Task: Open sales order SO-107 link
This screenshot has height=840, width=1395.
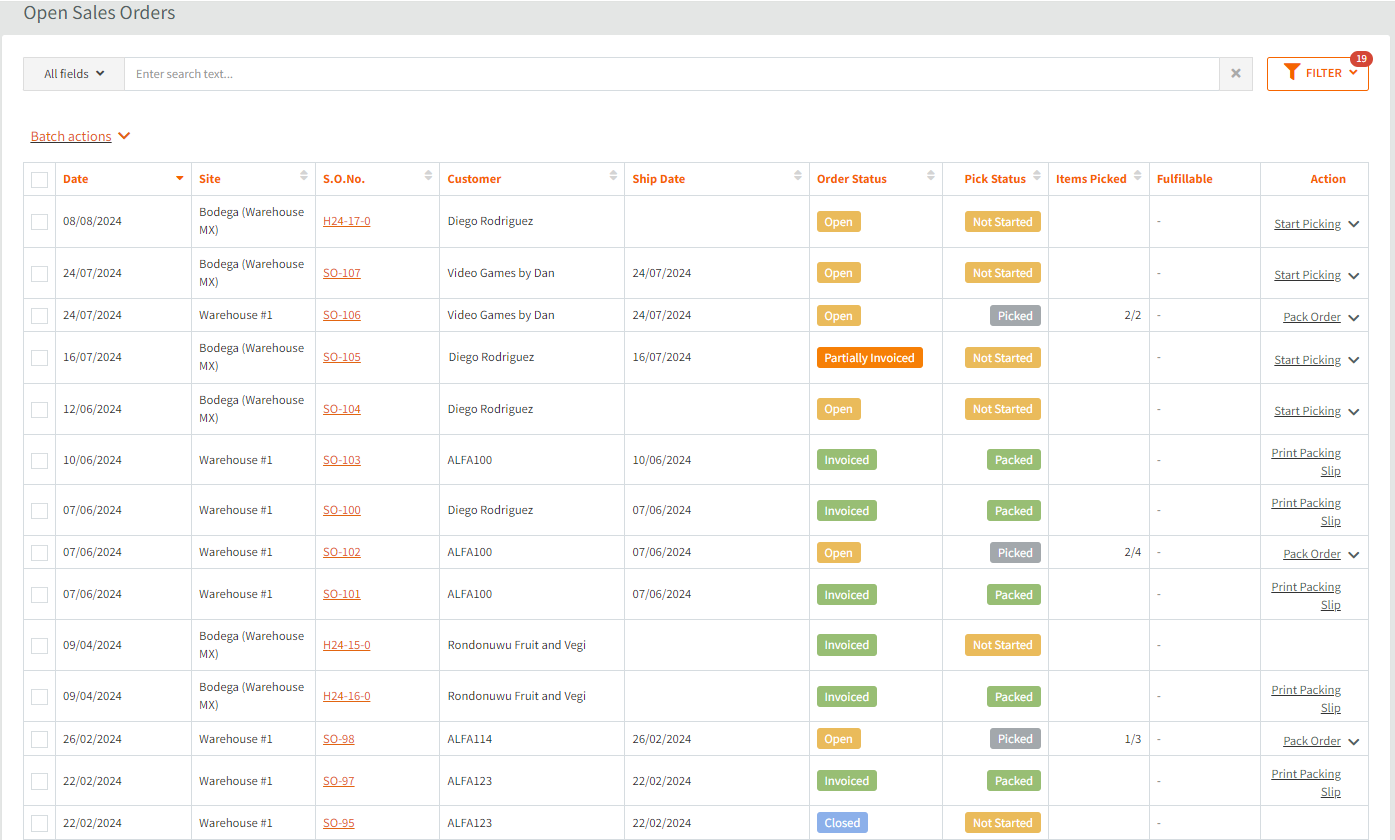Action: (342, 273)
